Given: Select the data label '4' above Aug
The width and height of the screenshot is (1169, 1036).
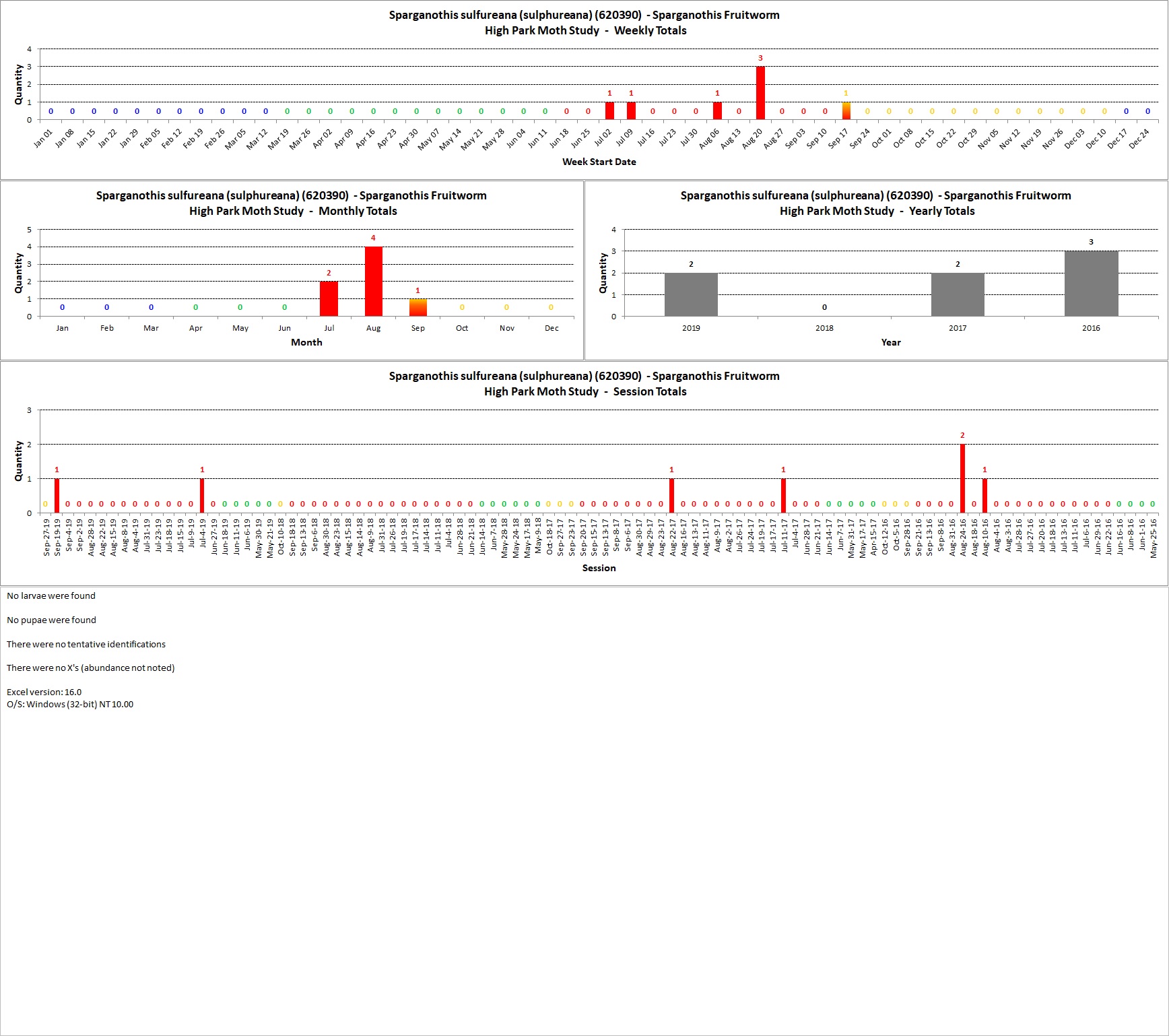Looking at the screenshot, I should [x=373, y=238].
